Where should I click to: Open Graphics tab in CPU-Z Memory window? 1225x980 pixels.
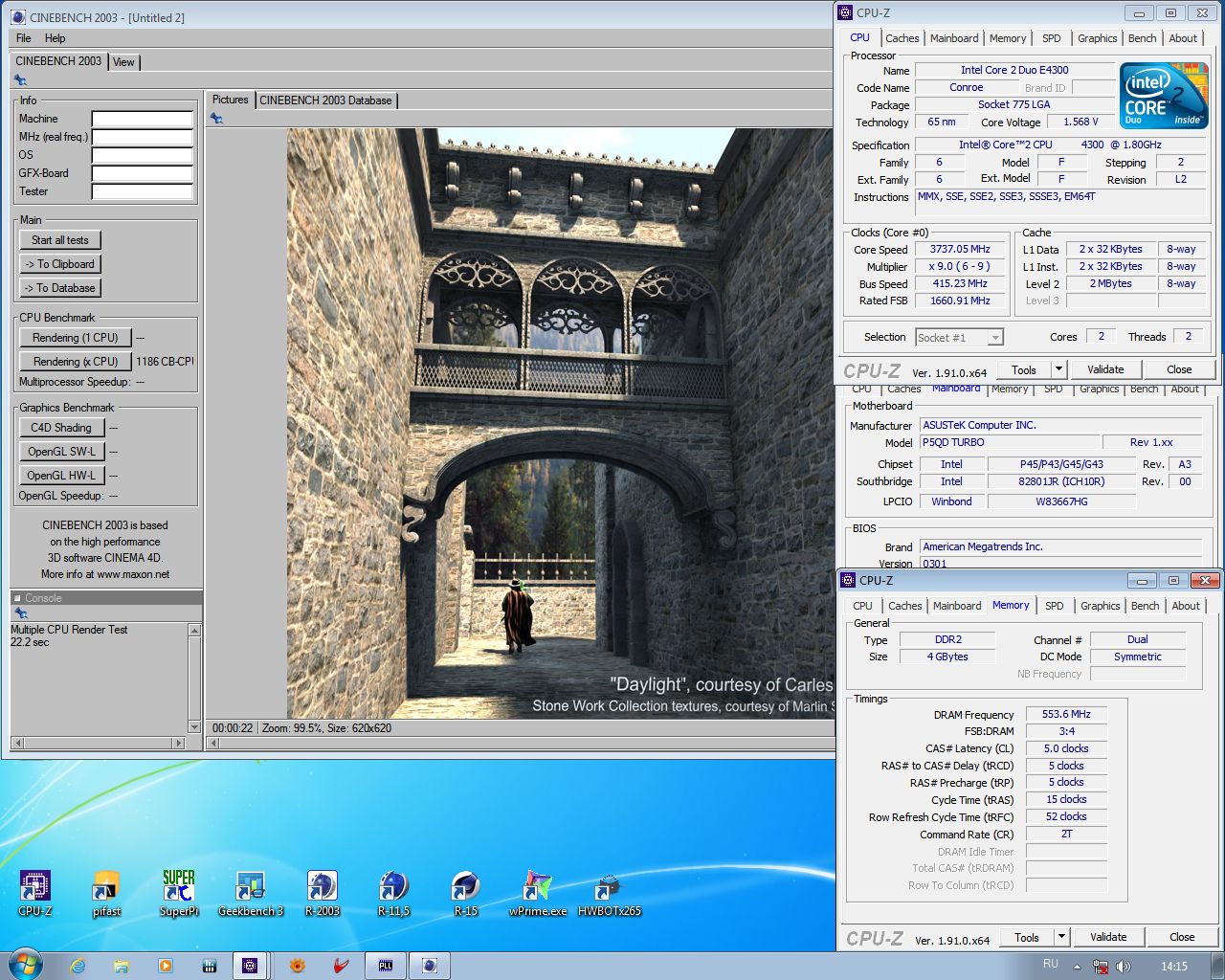pos(1100,606)
